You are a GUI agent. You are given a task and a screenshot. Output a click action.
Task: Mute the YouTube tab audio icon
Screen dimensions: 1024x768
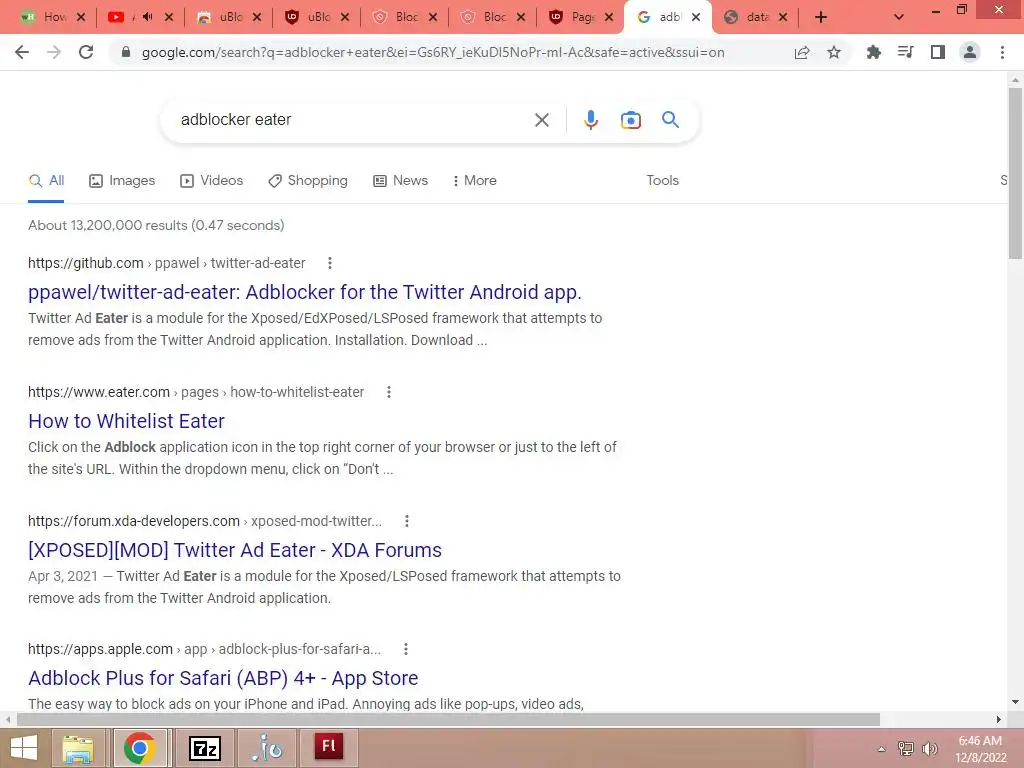(148, 17)
